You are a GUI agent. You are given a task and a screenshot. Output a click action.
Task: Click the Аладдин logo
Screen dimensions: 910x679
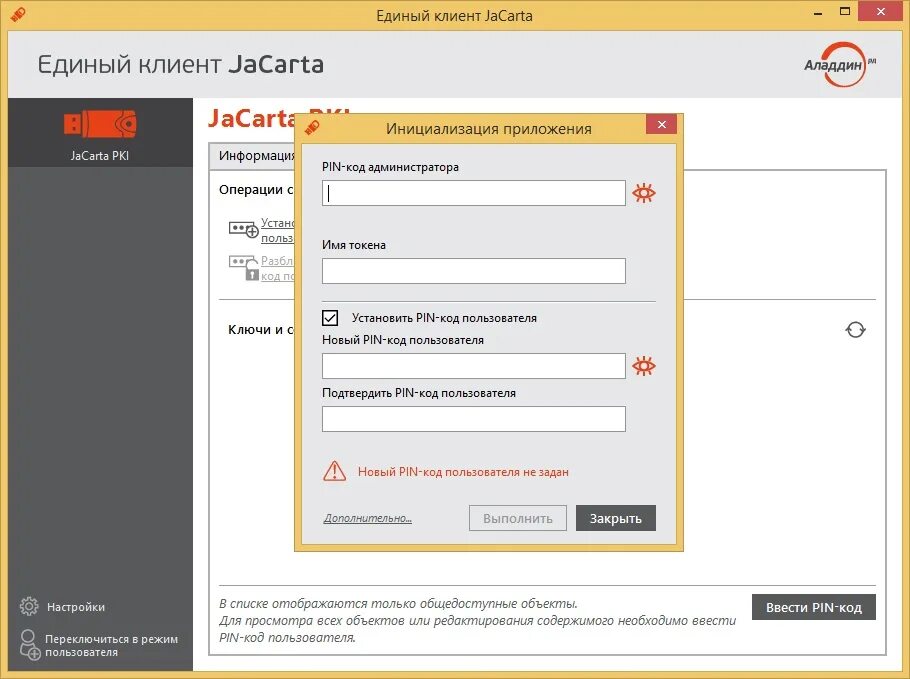[x=839, y=64]
